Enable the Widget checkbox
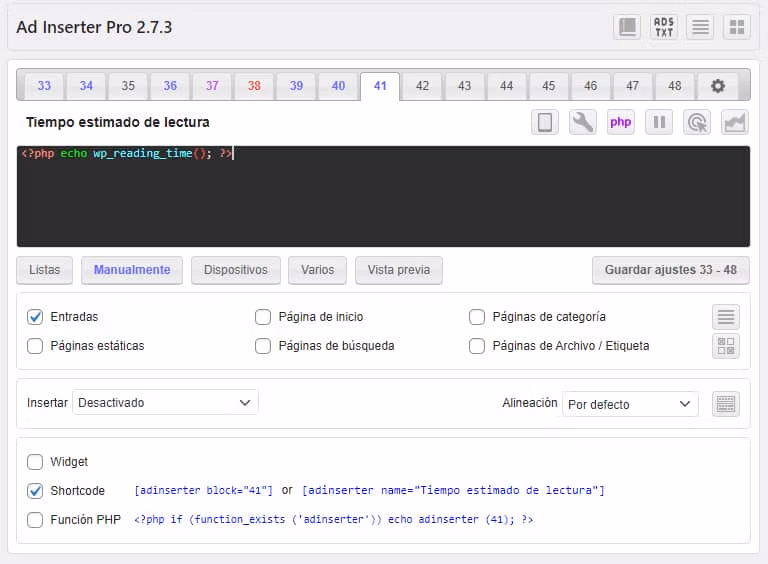 35,462
